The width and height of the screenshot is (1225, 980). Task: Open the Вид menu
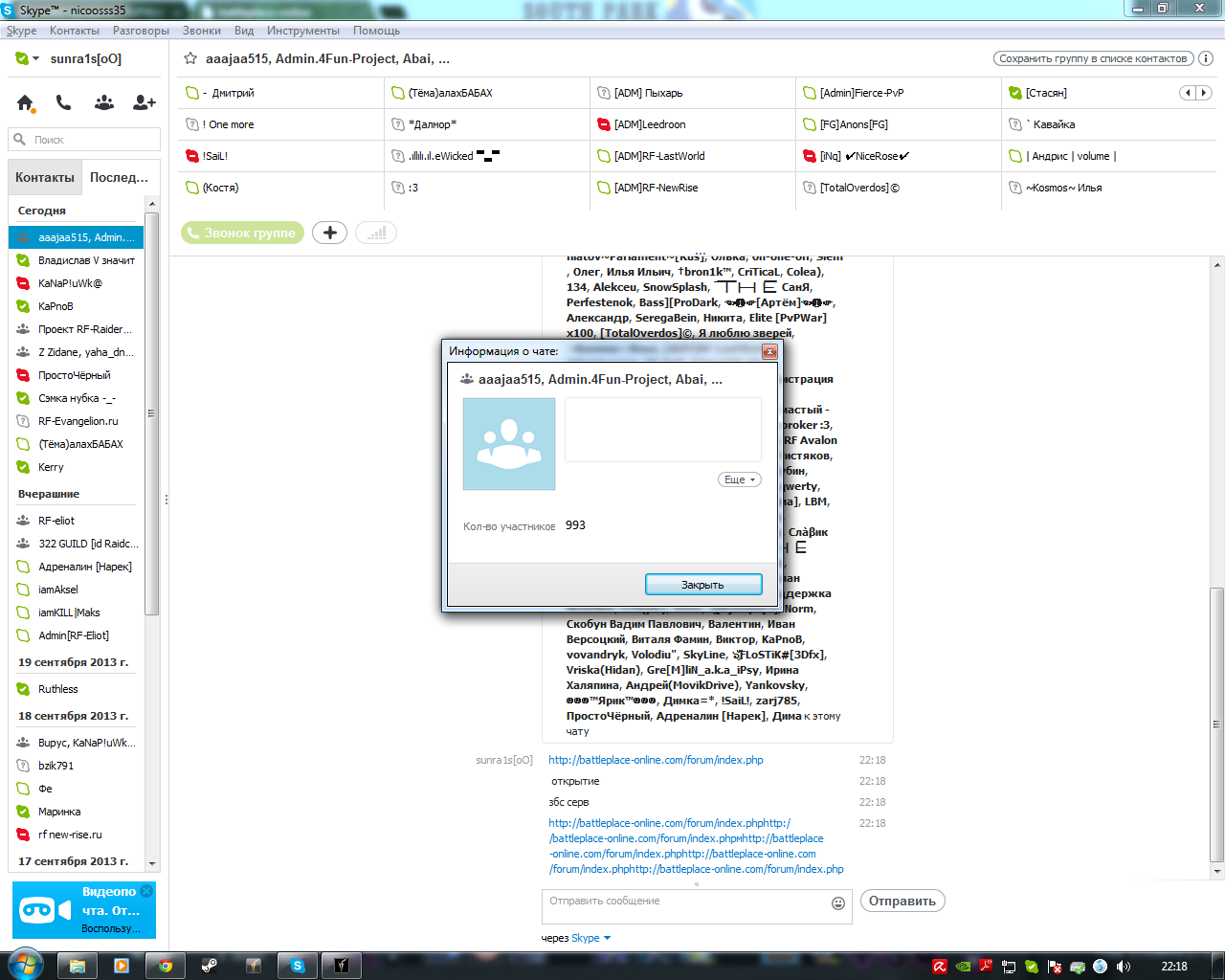click(244, 31)
